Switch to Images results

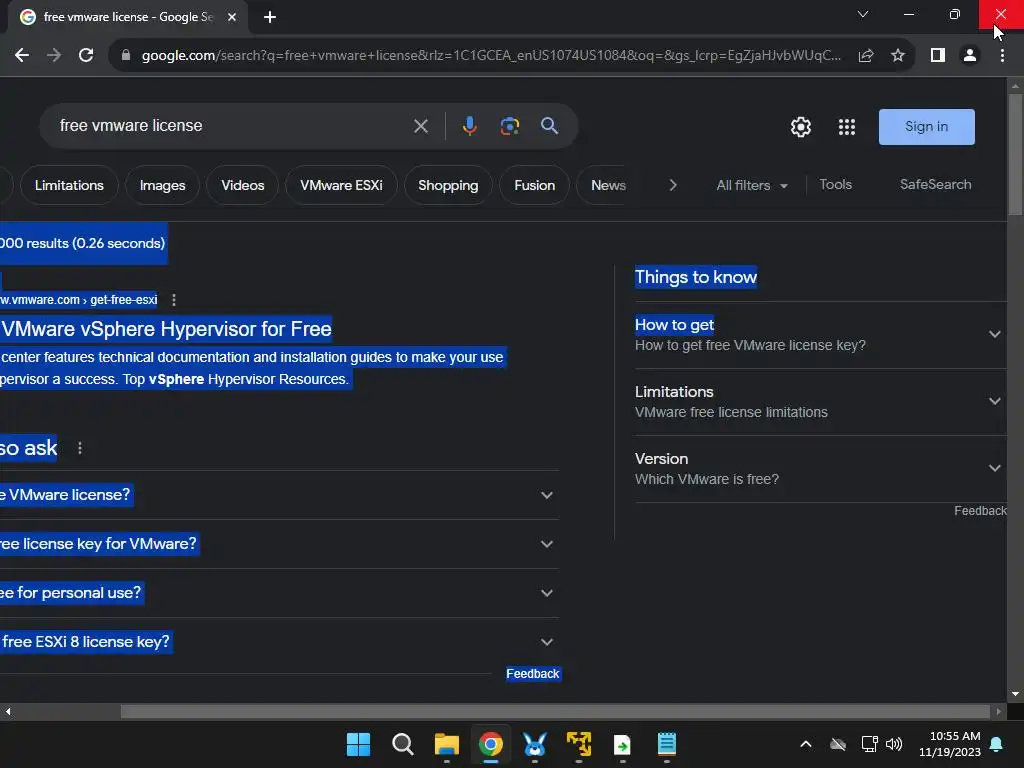click(163, 185)
